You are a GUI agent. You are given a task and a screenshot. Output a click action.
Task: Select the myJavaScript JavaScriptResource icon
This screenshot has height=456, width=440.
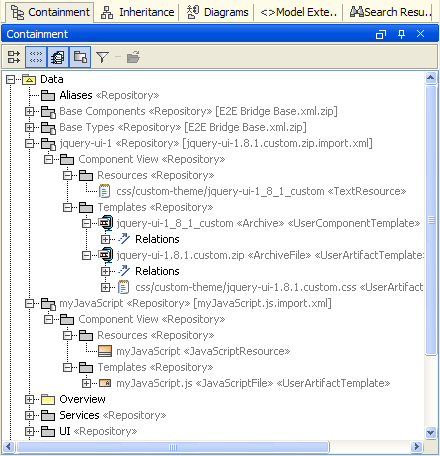105,351
